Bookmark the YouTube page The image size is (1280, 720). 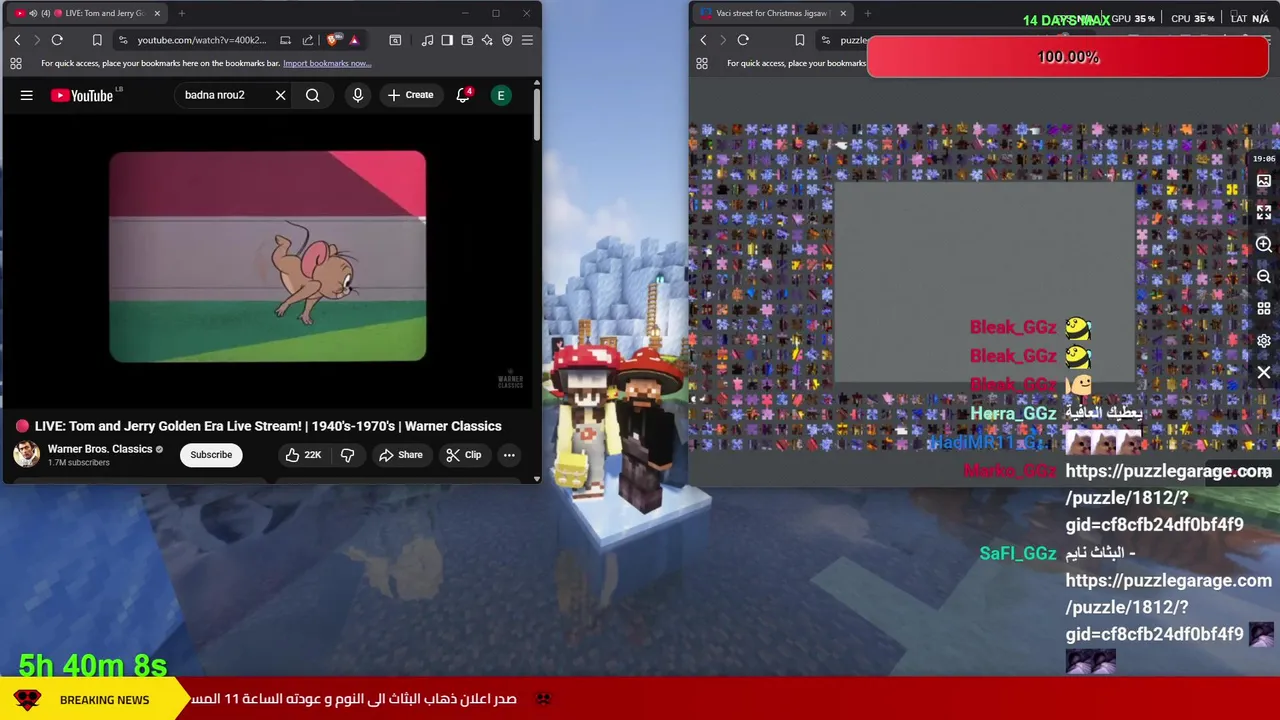(97, 40)
